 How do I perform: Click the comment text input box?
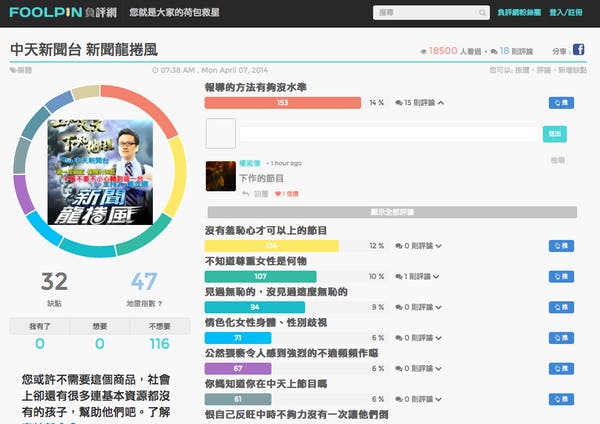coord(389,134)
